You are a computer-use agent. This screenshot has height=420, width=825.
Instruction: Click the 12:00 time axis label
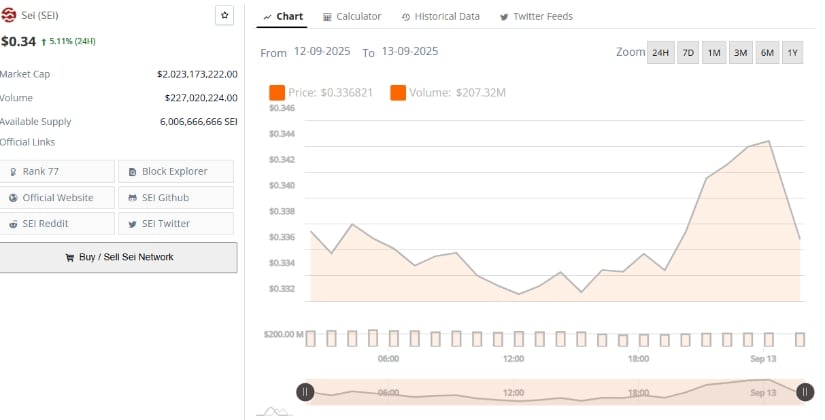(514, 359)
